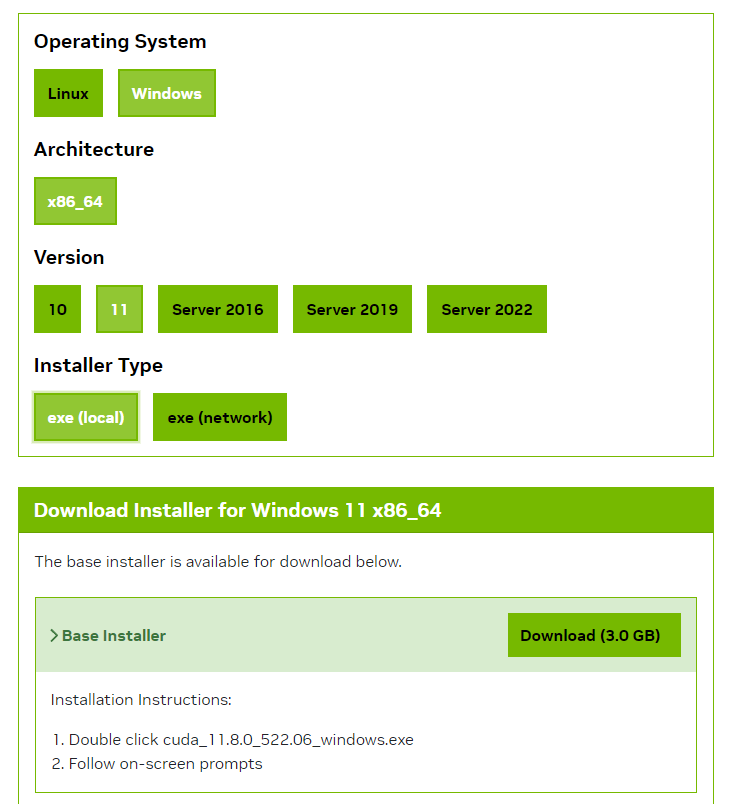
Task: Select Linux operating system
Action: tap(68, 93)
